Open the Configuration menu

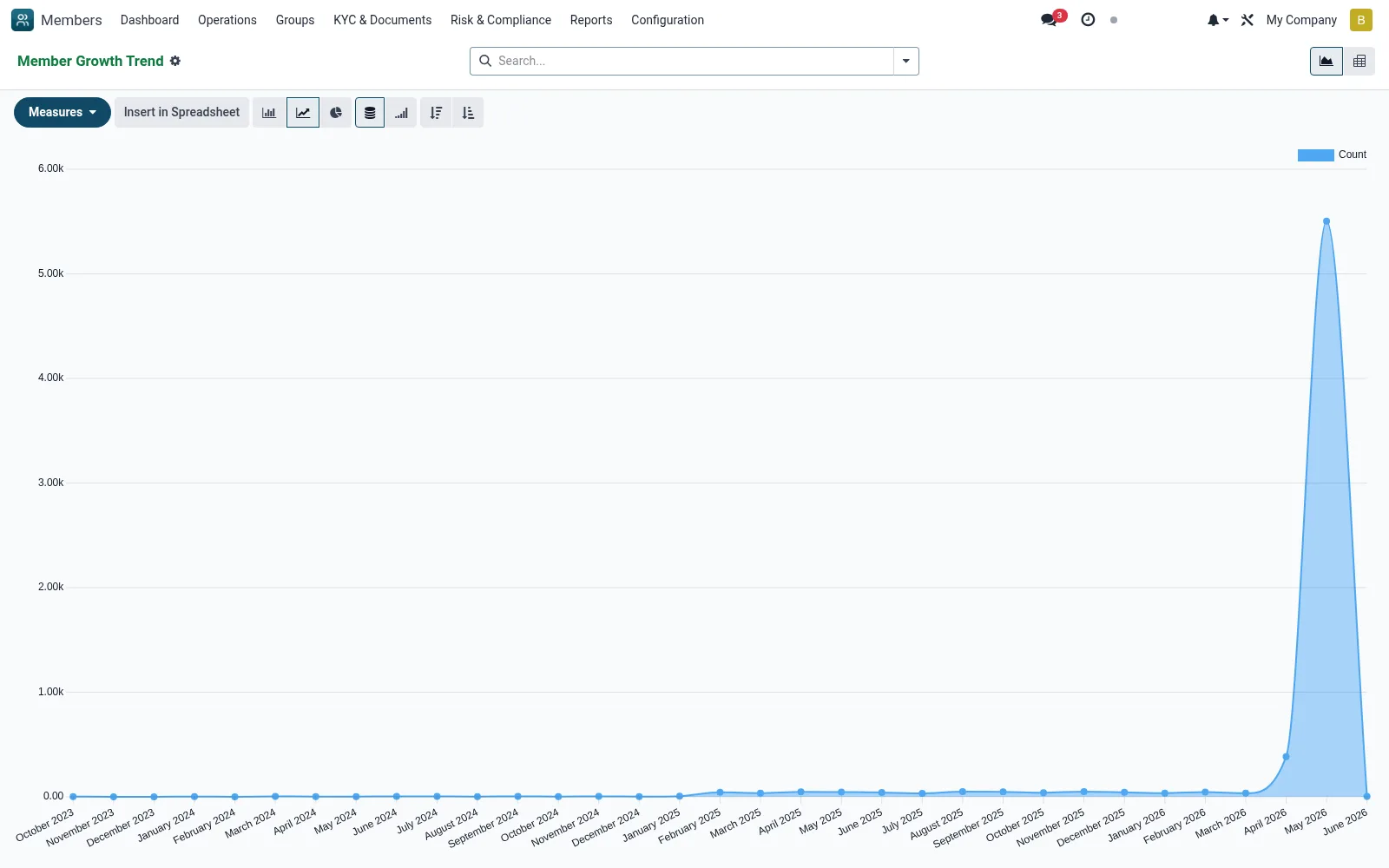(668, 20)
